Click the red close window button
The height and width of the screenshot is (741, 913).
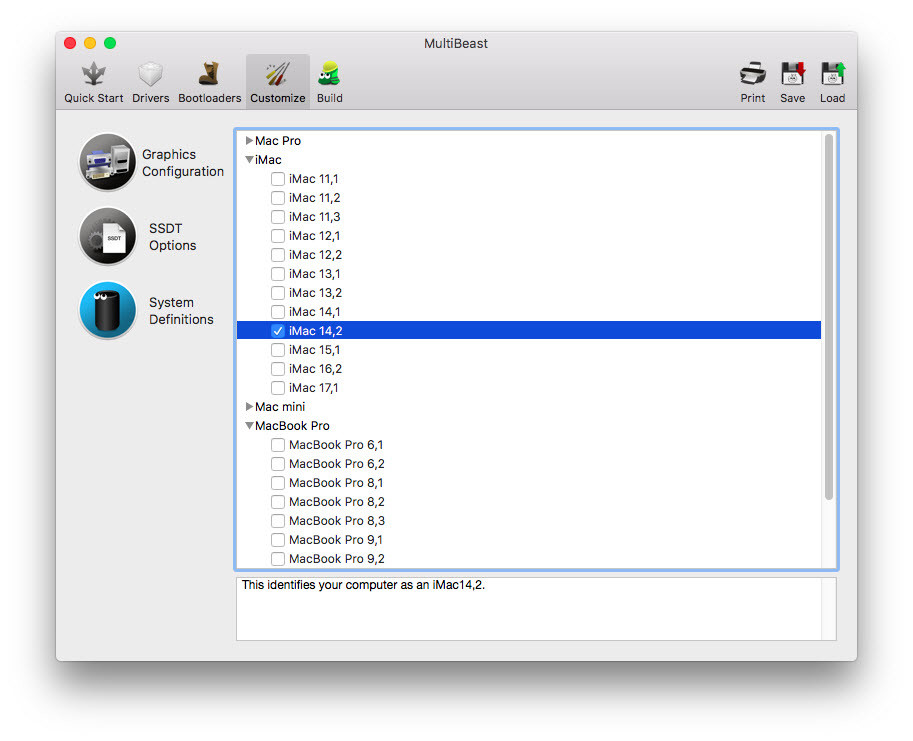point(70,43)
